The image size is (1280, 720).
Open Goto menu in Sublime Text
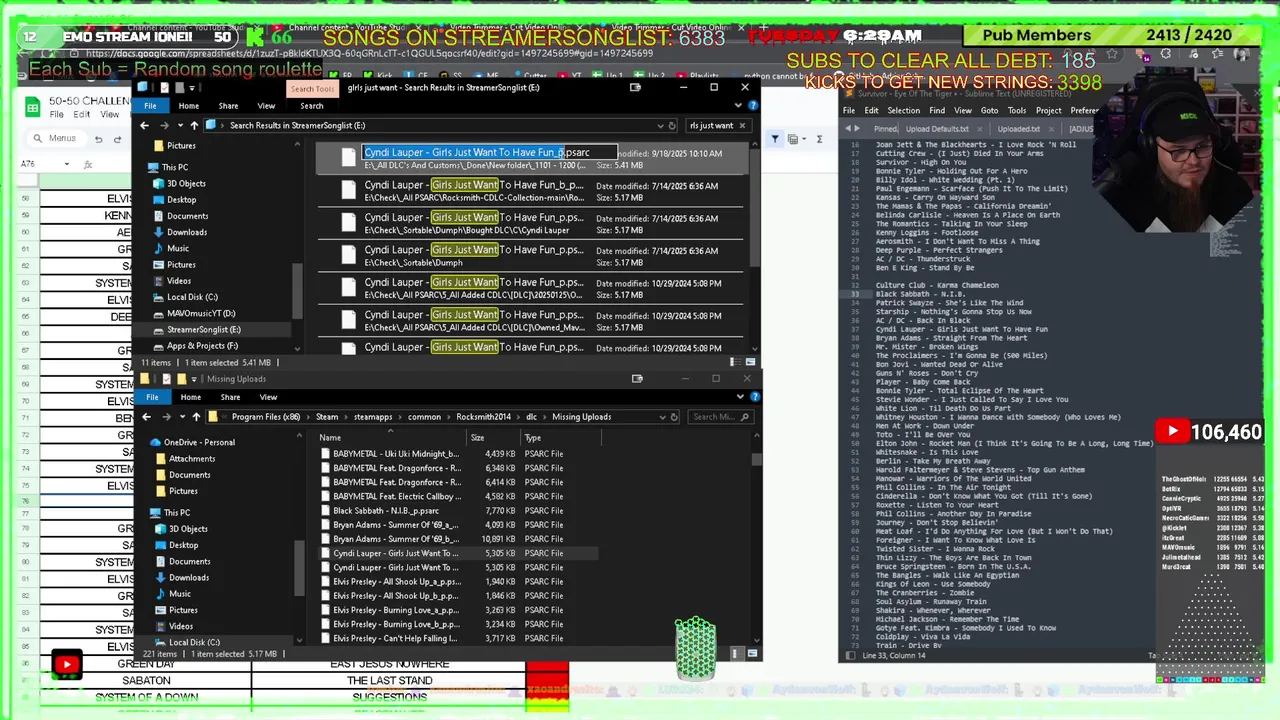989,110
